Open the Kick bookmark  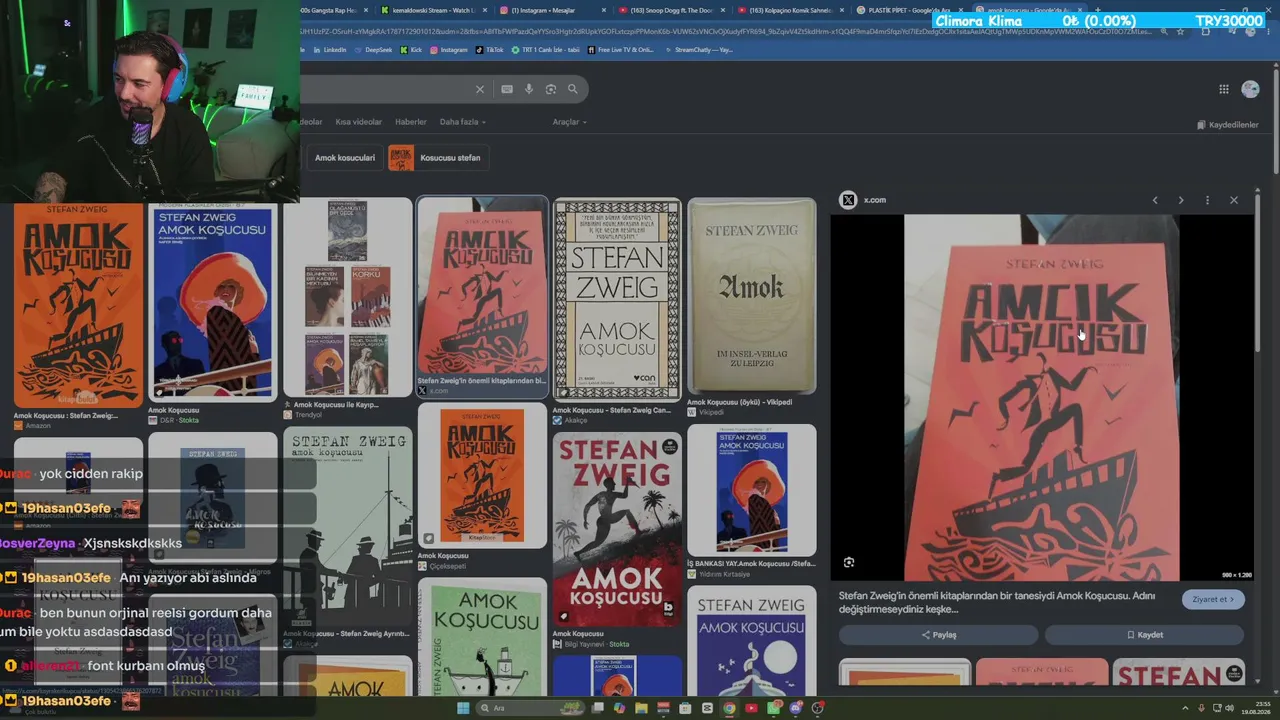(x=412, y=50)
